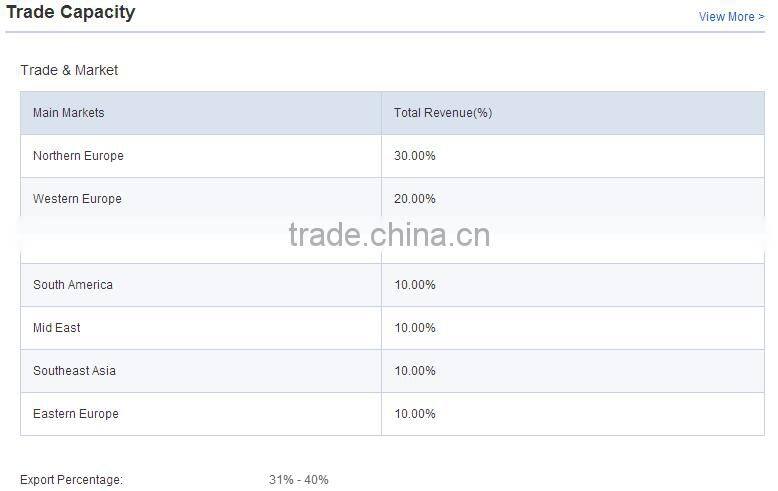The height and width of the screenshot is (491, 778).
Task: Select the Northern Europe market row
Action: tap(78, 156)
